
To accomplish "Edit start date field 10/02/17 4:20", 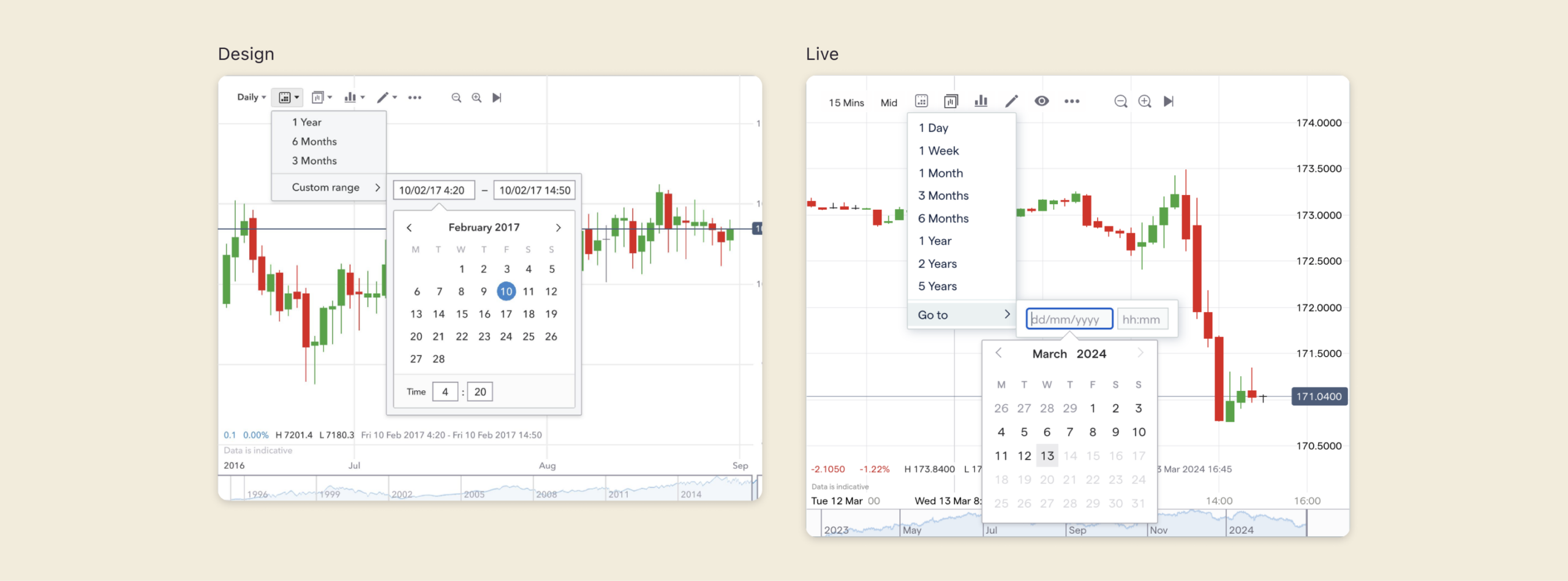I will pyautogui.click(x=434, y=190).
